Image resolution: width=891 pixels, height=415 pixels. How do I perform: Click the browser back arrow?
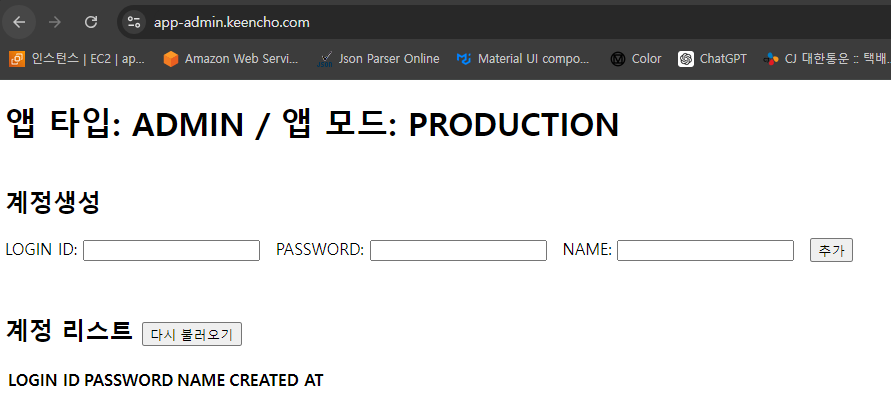(19, 21)
